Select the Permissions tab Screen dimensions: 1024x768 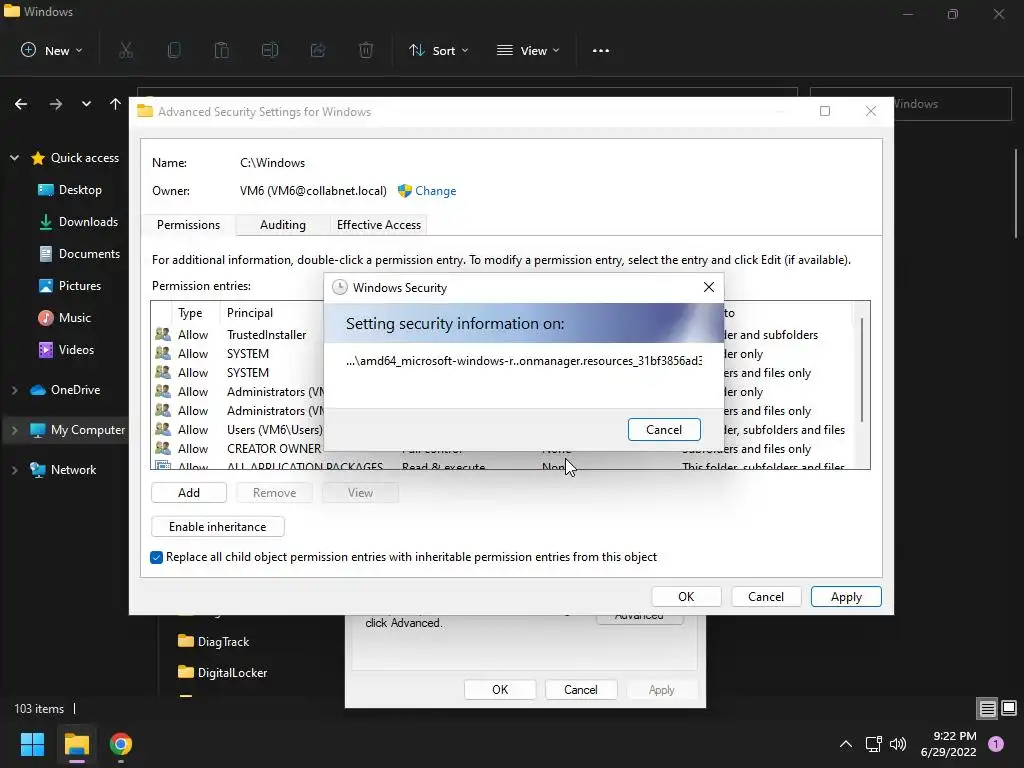point(188,225)
